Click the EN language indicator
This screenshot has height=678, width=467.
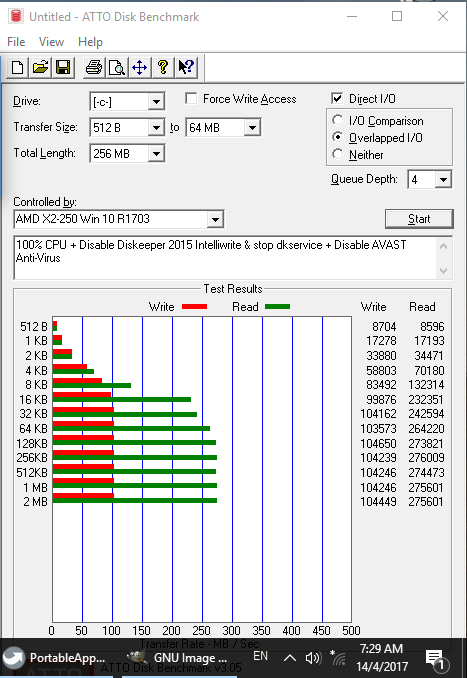(260, 656)
